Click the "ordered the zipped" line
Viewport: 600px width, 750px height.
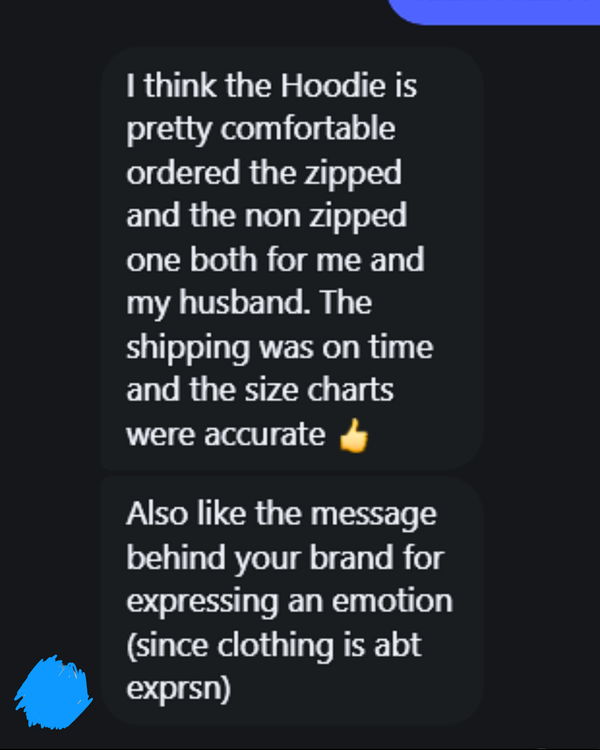tap(264, 173)
